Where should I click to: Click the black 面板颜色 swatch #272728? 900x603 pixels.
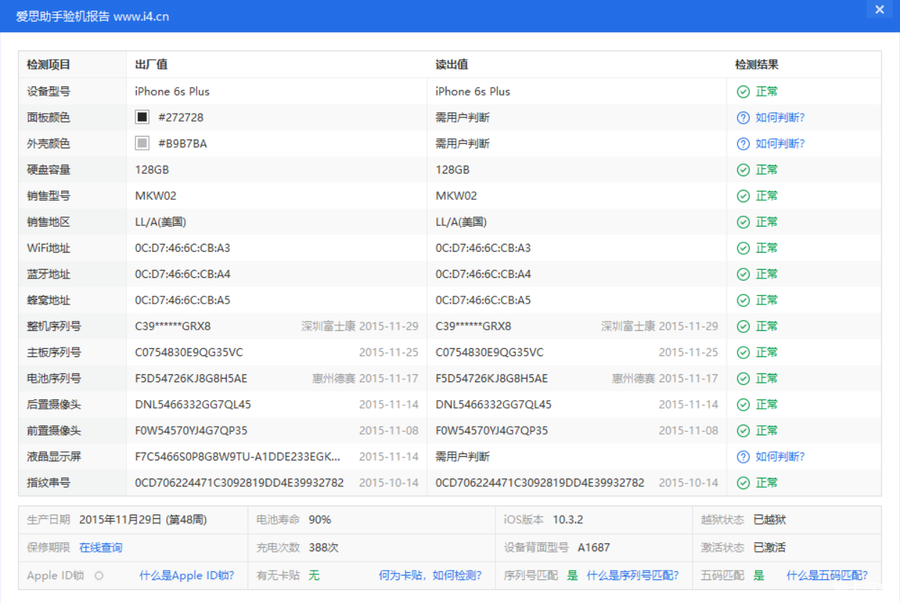pos(142,117)
